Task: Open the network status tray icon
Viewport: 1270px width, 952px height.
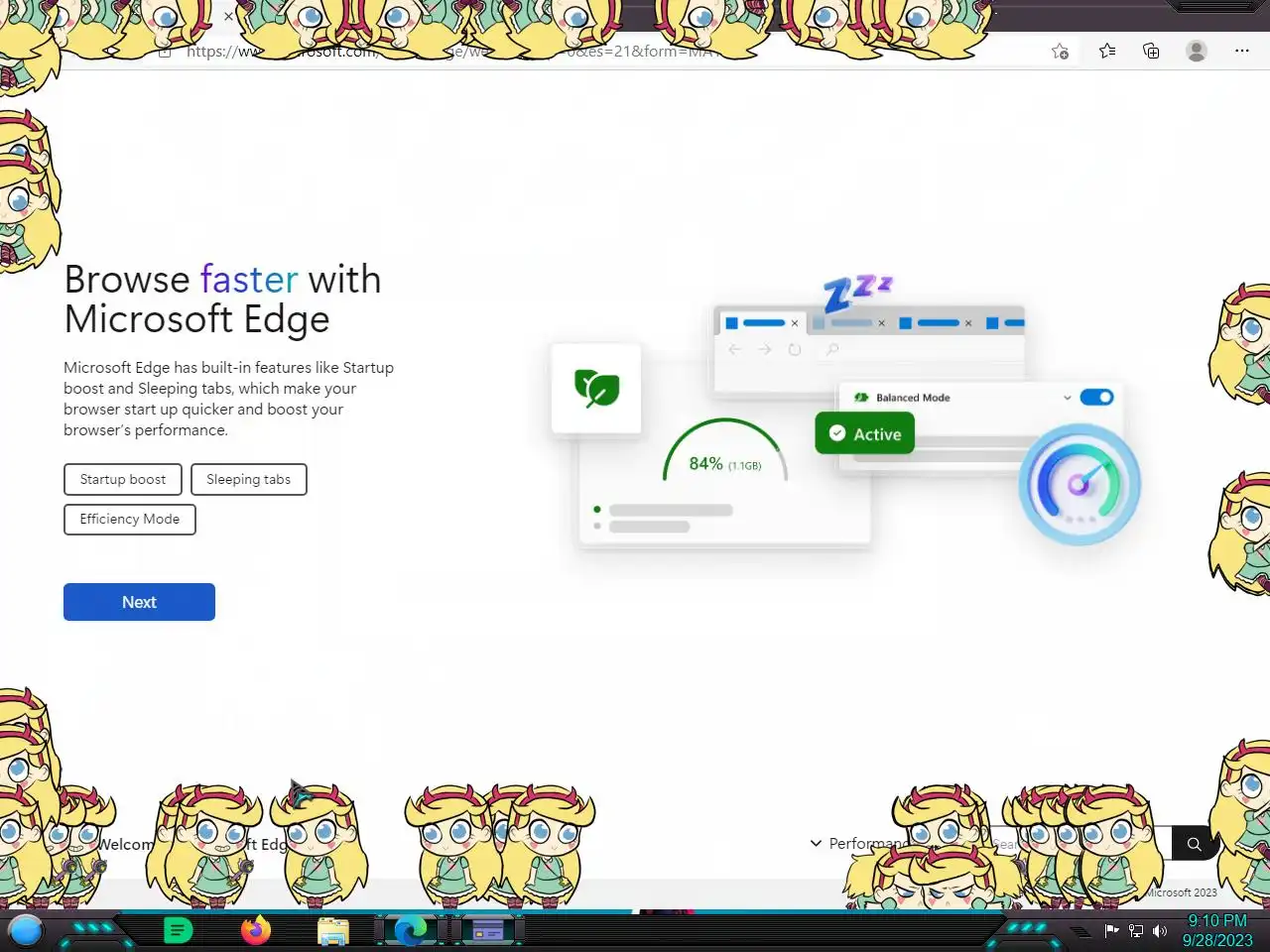Action: (1136, 930)
